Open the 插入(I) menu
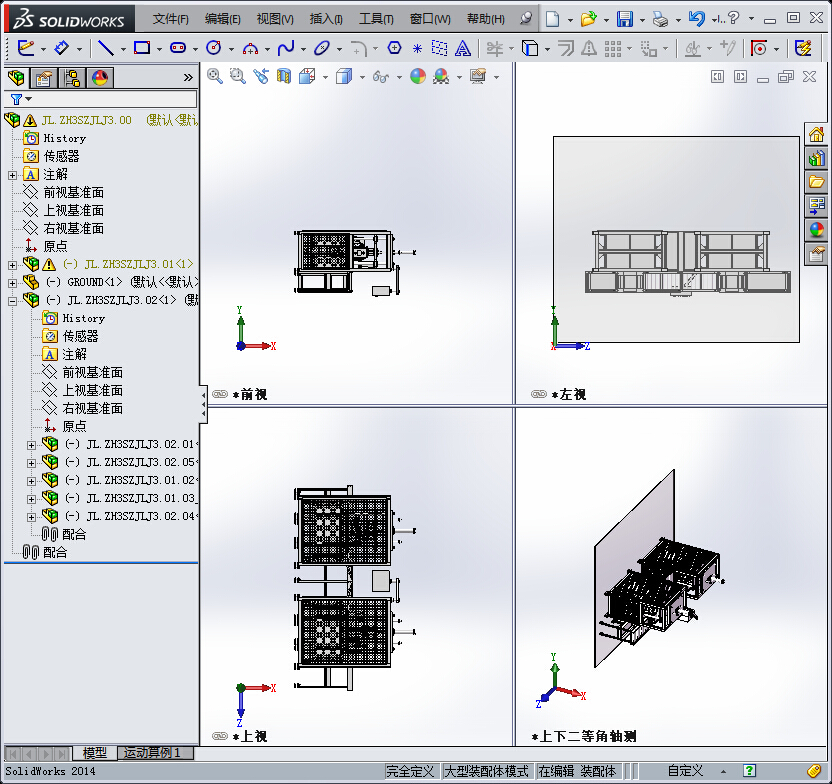 [326, 19]
